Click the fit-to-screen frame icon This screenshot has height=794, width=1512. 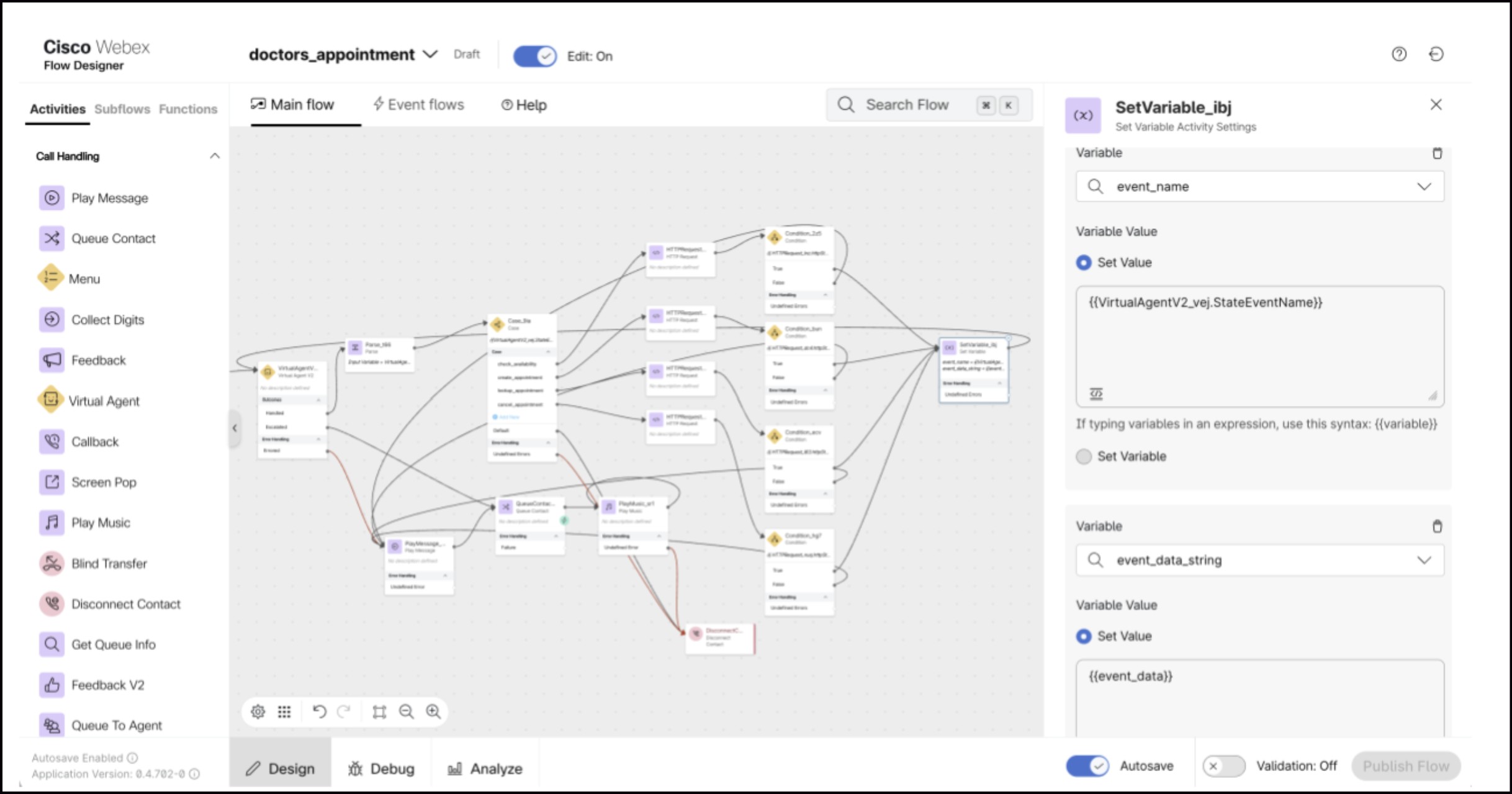(x=379, y=711)
